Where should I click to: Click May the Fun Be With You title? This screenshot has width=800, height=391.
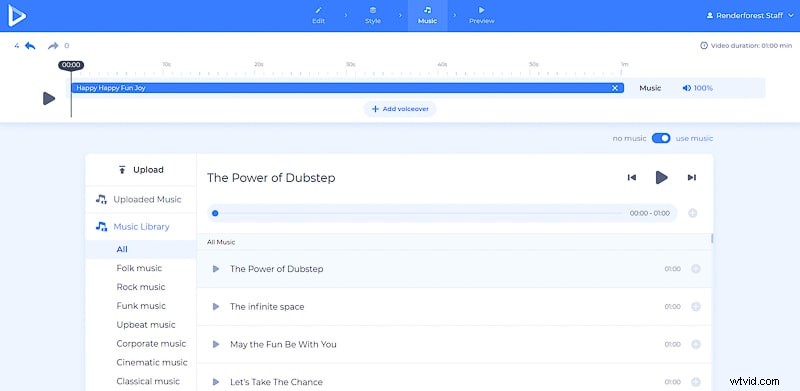click(x=283, y=345)
